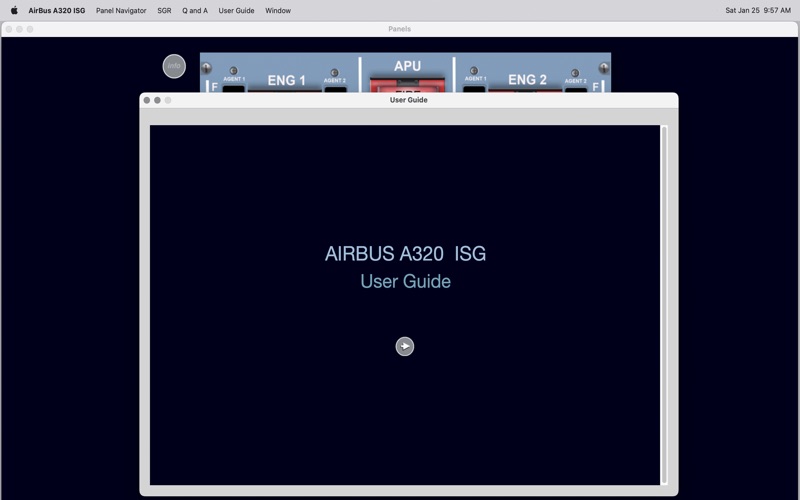Click the User Guide title text

pyautogui.click(x=408, y=100)
